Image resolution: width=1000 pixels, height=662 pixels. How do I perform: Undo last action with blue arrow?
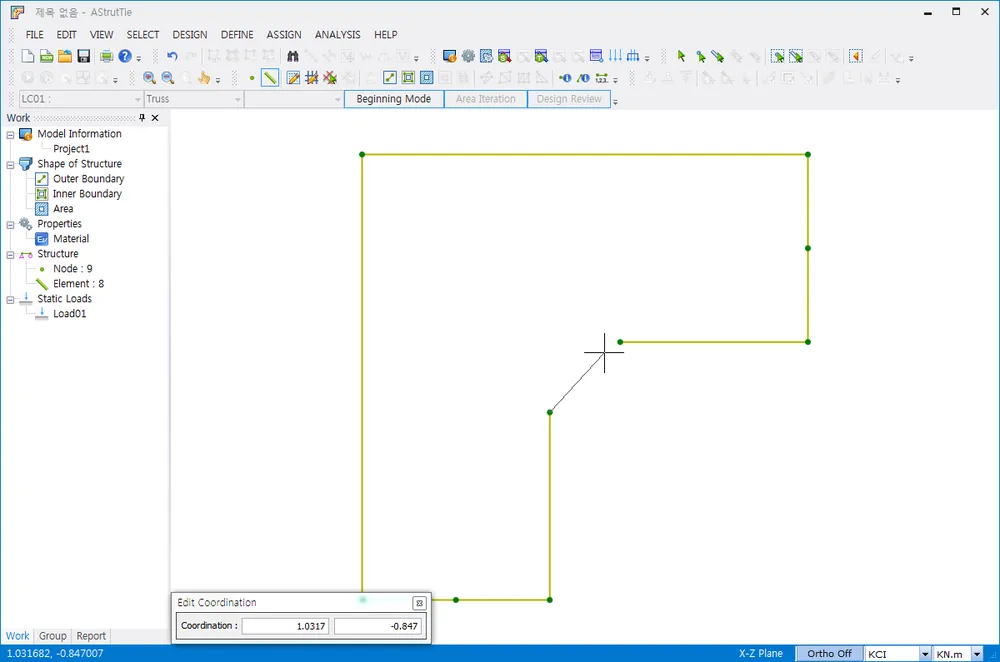click(x=172, y=57)
